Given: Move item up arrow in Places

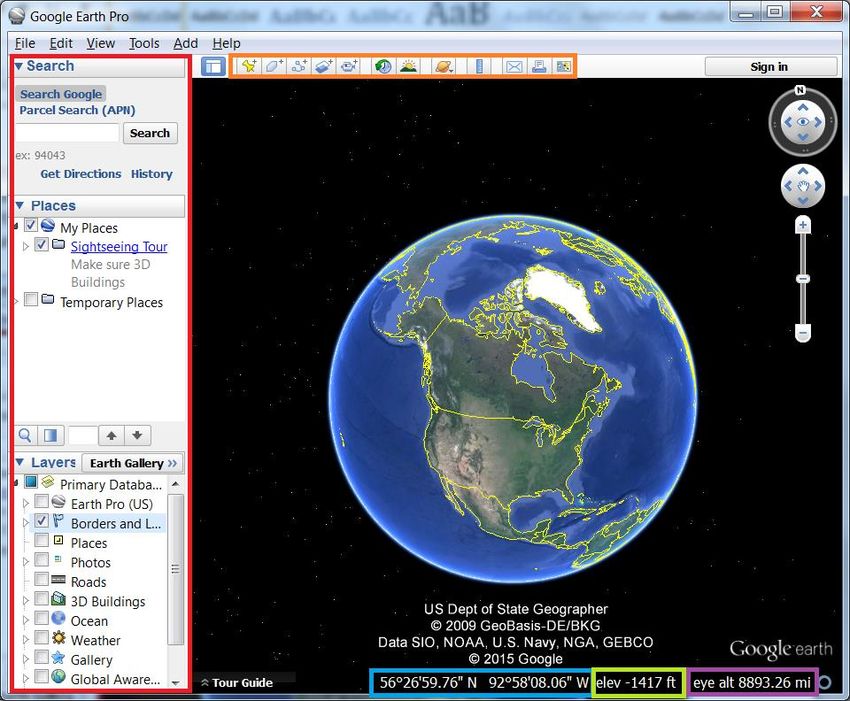Looking at the screenshot, I should 112,435.
